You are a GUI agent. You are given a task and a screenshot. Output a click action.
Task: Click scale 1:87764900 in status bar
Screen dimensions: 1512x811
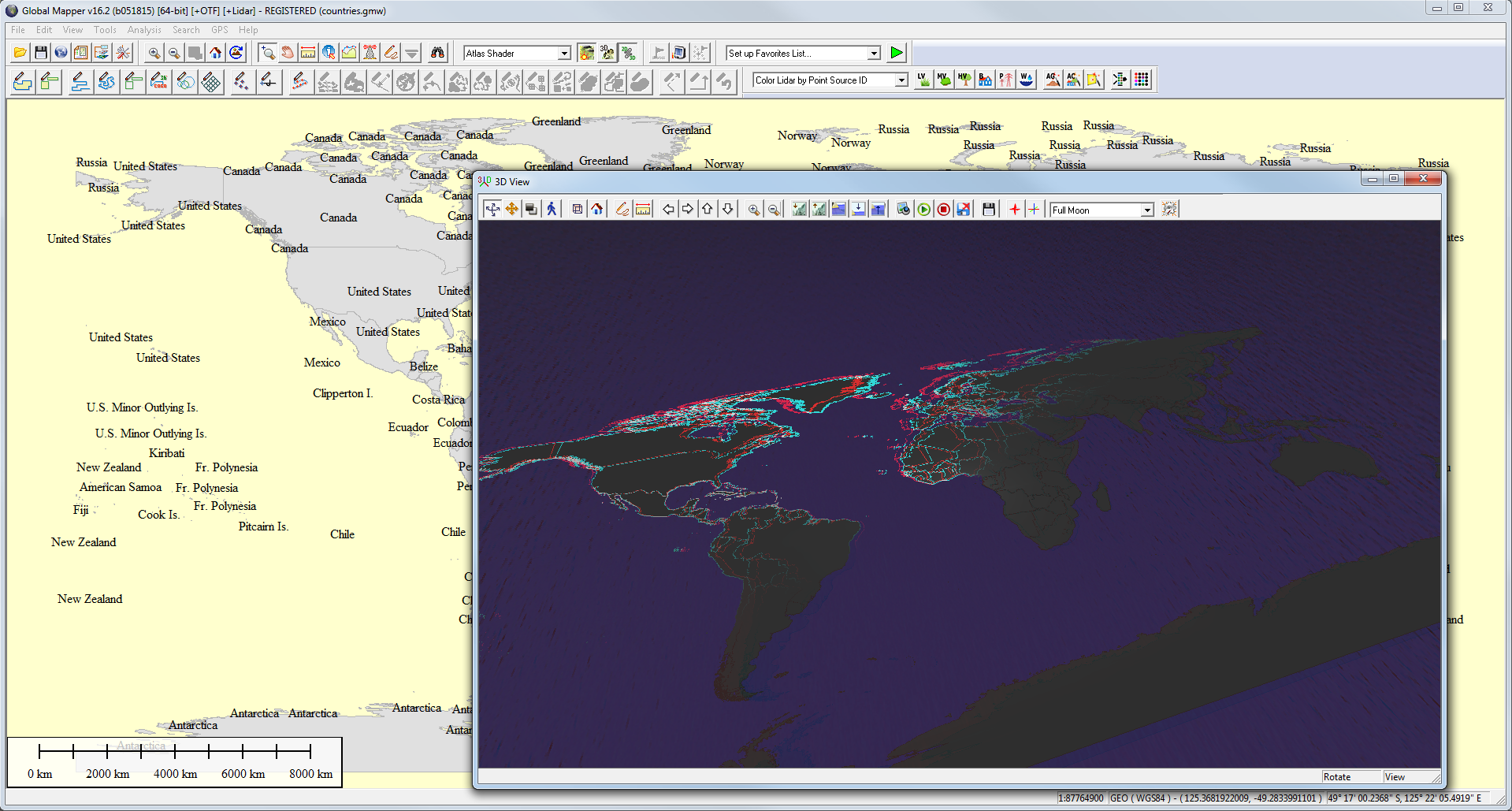click(1080, 798)
